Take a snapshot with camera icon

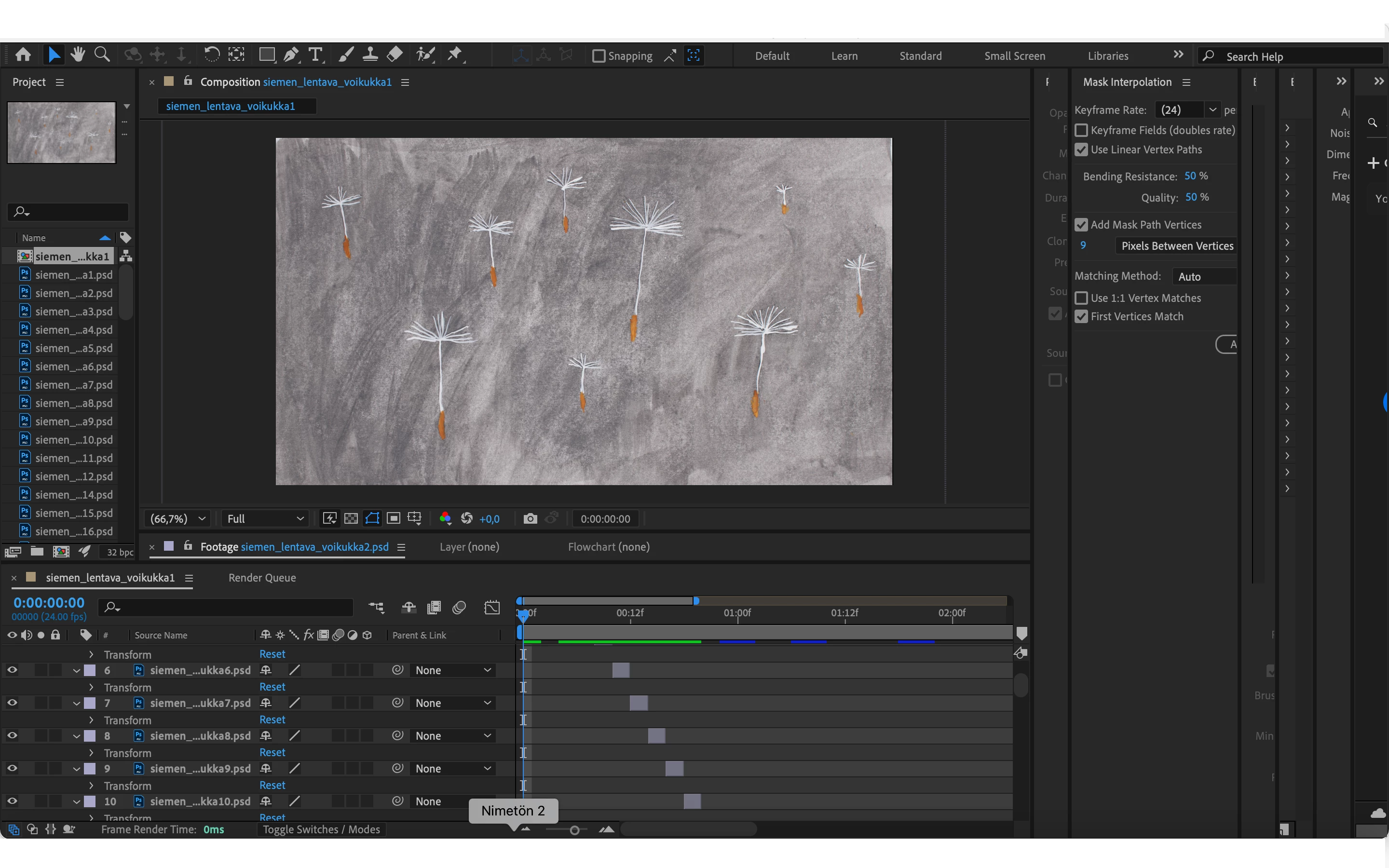(530, 519)
